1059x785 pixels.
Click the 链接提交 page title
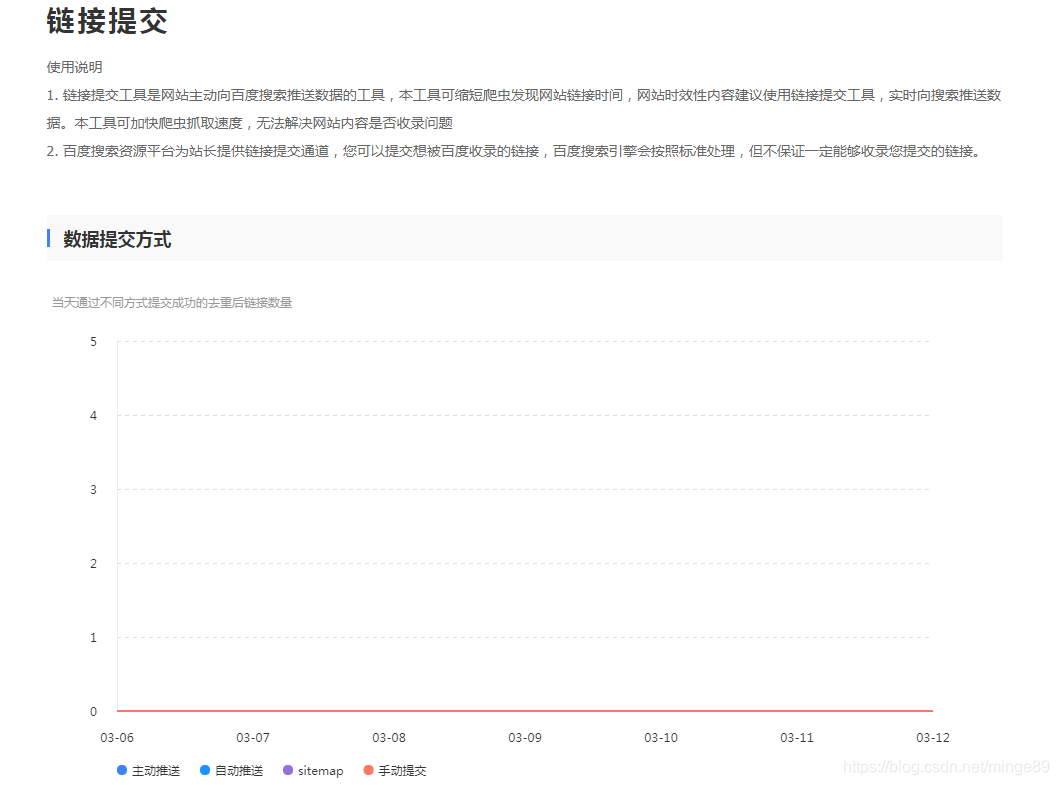coord(107,20)
